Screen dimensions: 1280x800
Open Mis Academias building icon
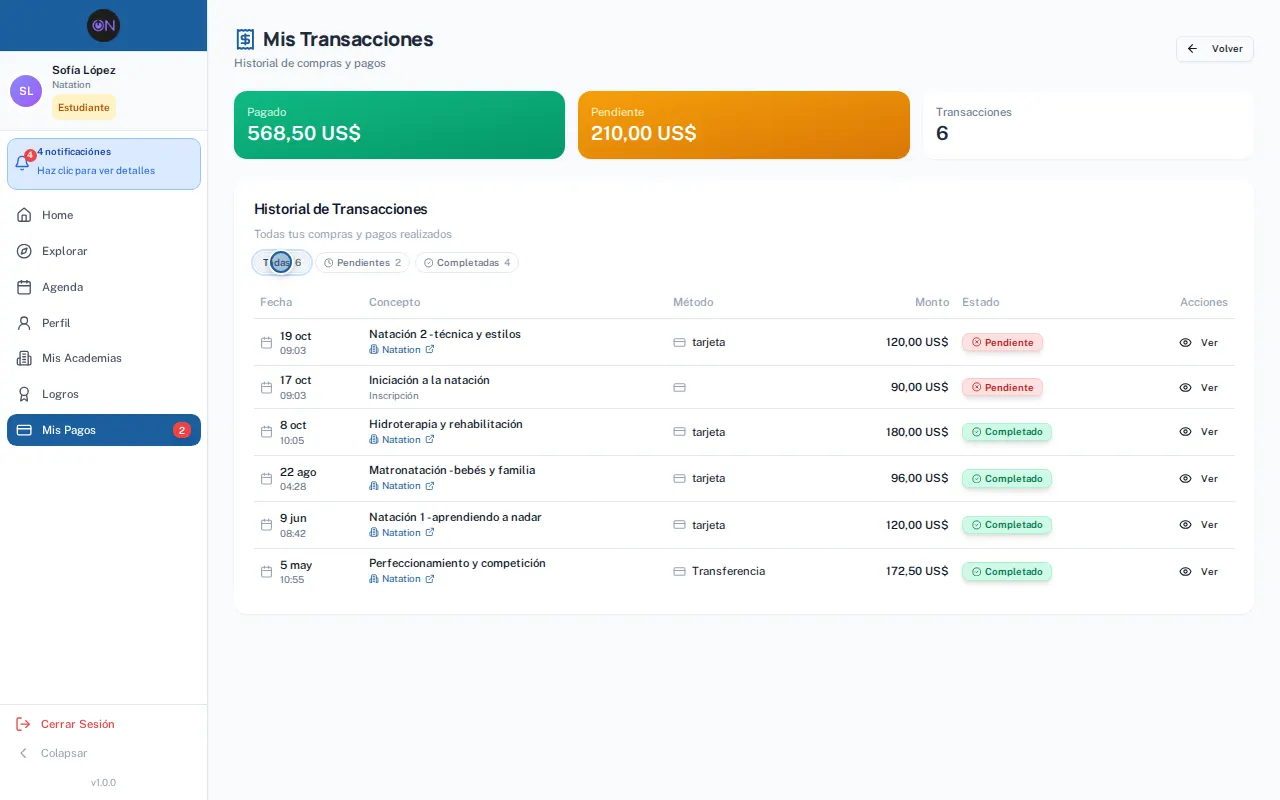[x=24, y=358]
